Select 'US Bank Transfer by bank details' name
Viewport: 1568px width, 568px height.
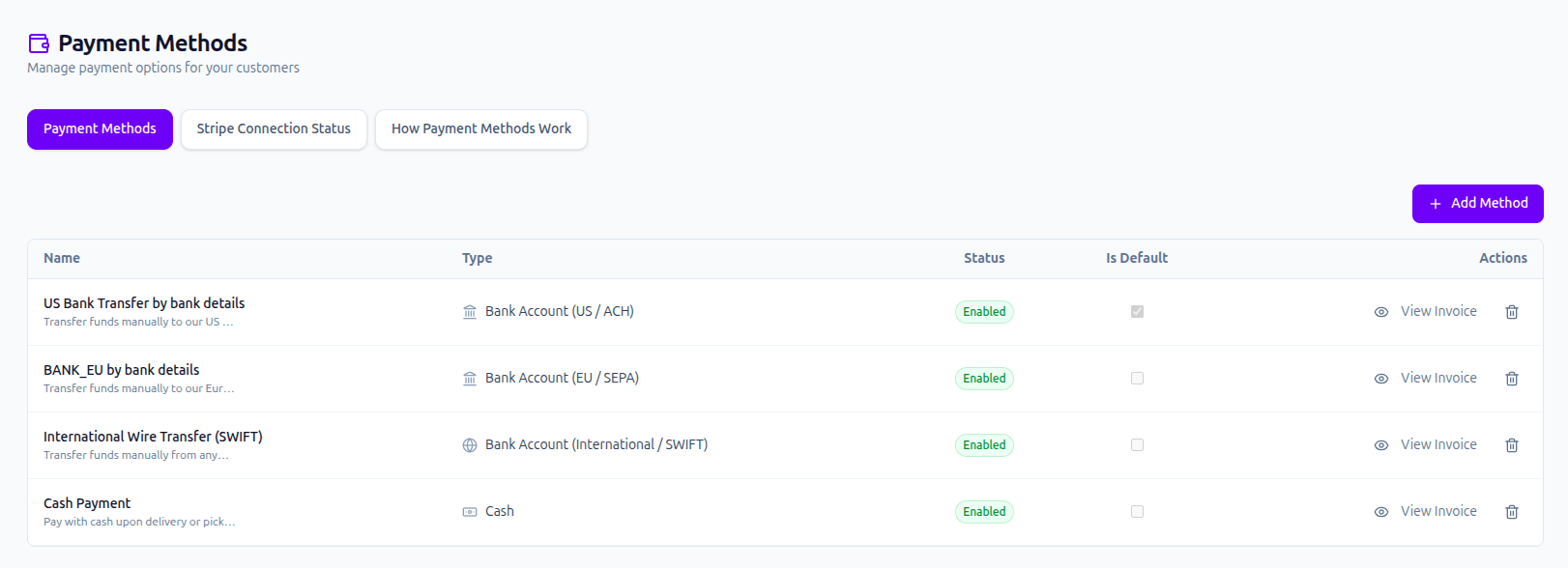point(144,303)
